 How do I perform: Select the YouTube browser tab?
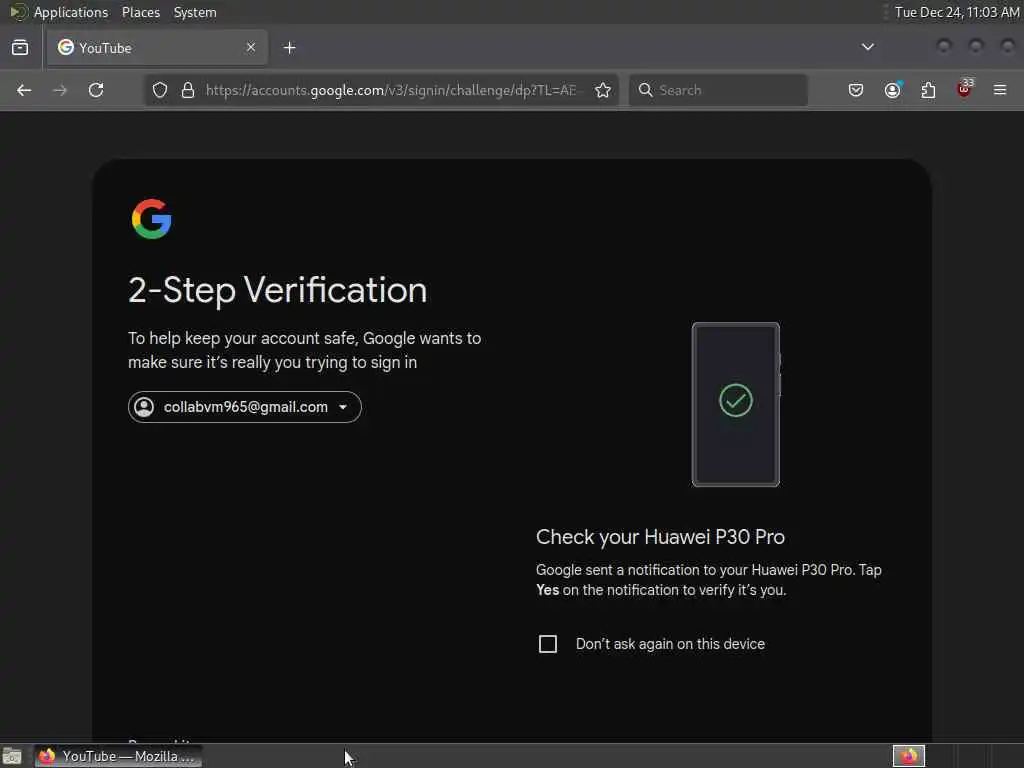tap(157, 48)
